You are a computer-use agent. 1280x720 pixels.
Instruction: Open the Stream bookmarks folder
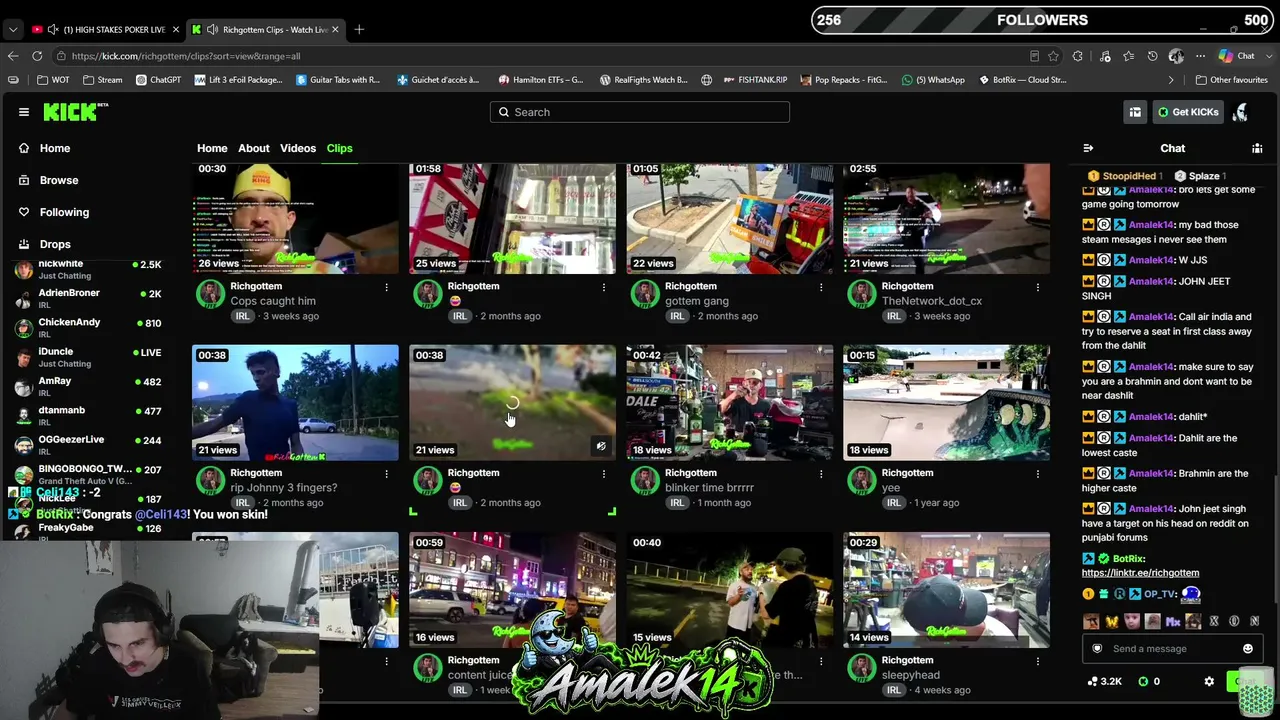[x=103, y=80]
